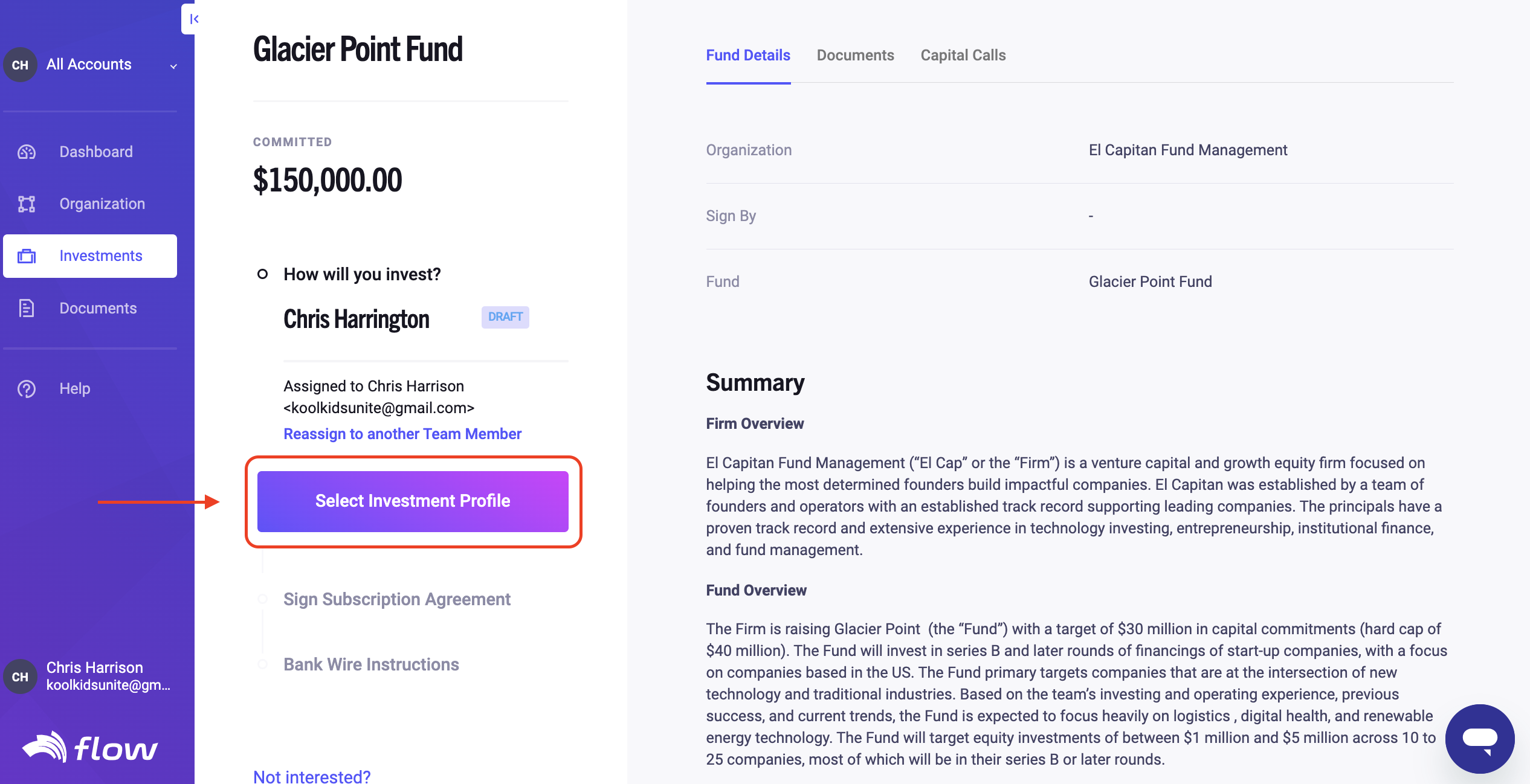Click the 'Not interested?' link
The image size is (1530, 784).
(312, 776)
